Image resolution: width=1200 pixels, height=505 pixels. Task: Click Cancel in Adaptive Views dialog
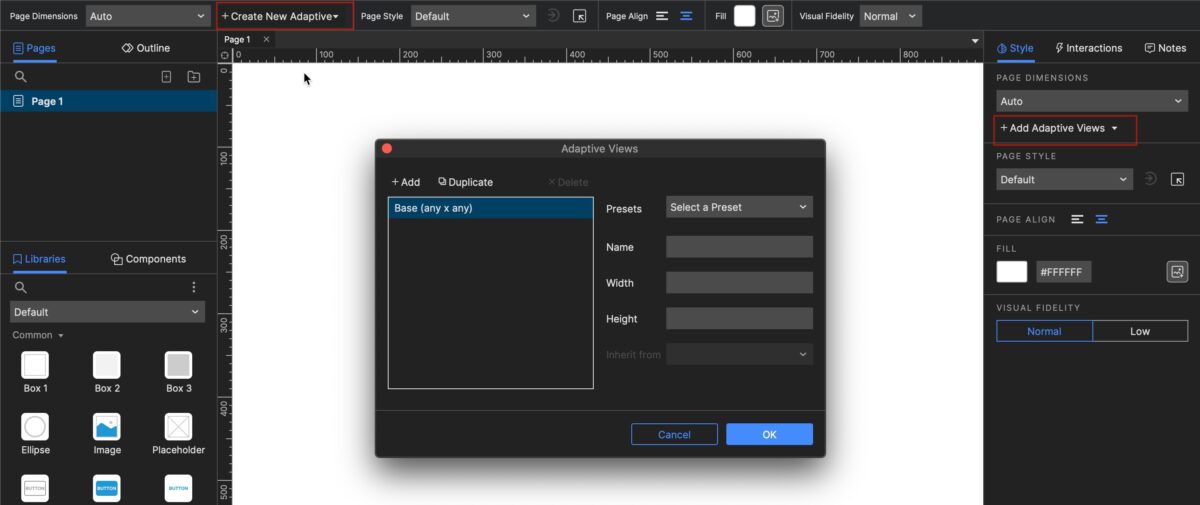pyautogui.click(x=674, y=434)
